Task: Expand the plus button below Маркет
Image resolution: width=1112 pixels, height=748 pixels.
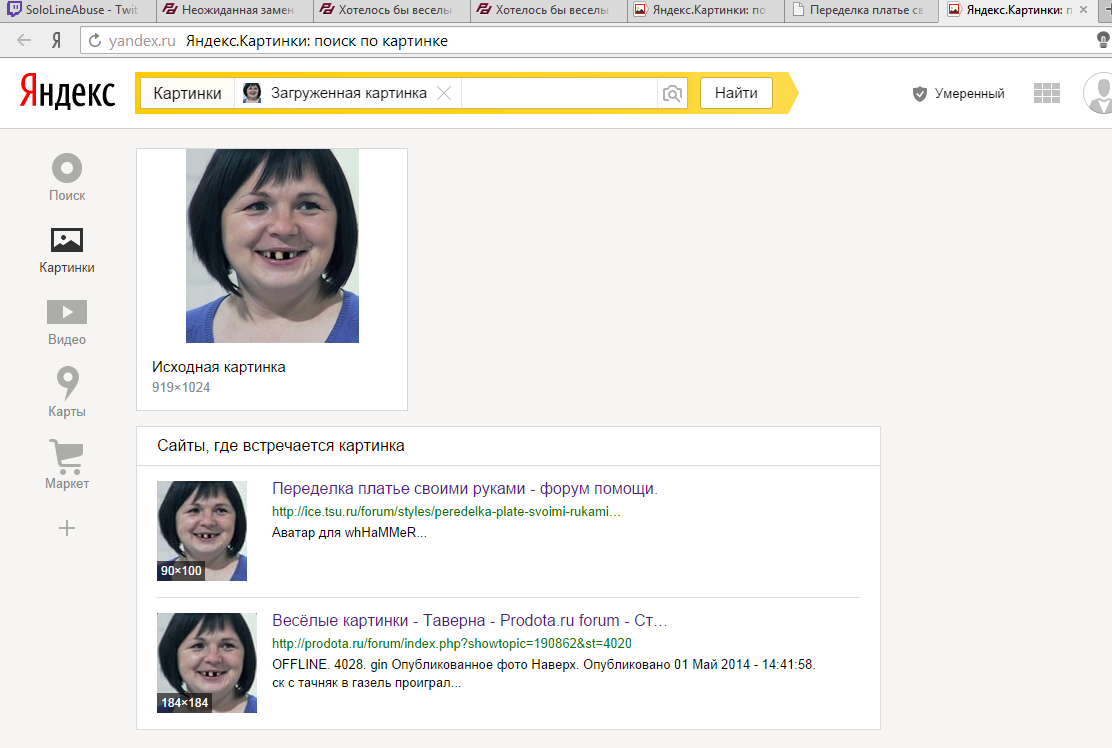Action: point(66,528)
